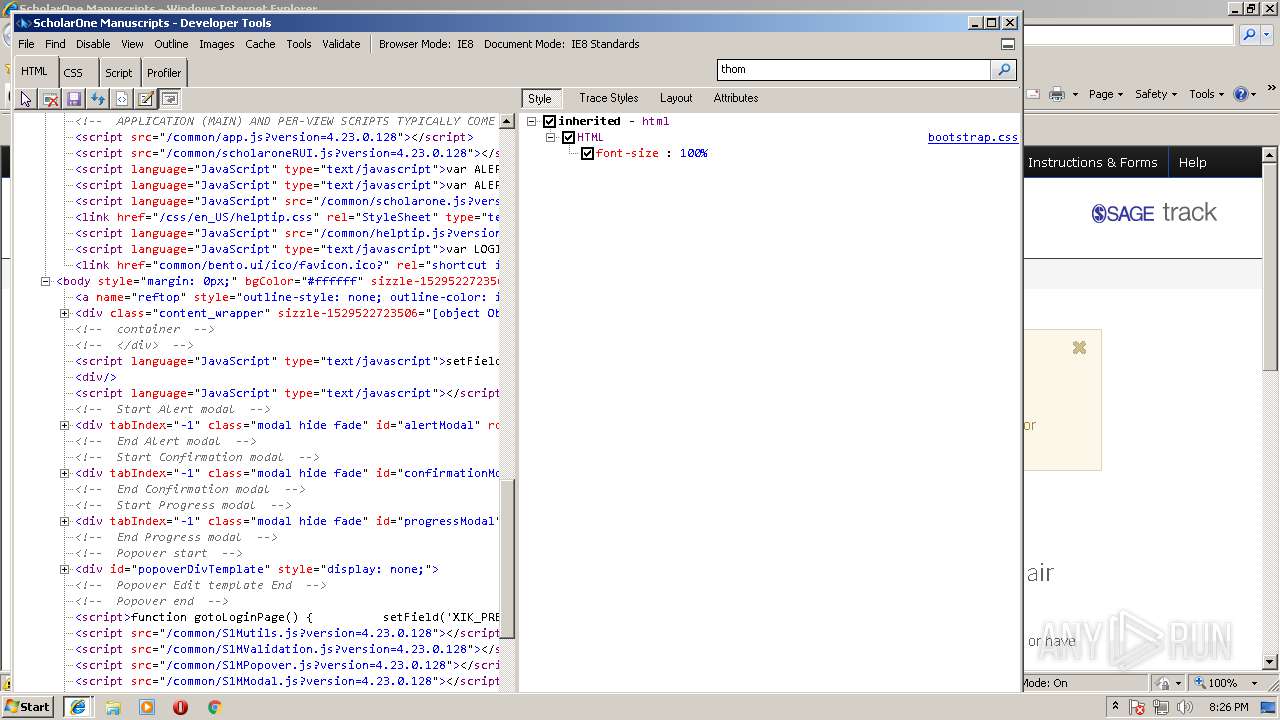Open the media player taskbar icon
This screenshot has width=1280, height=720.
point(147,707)
